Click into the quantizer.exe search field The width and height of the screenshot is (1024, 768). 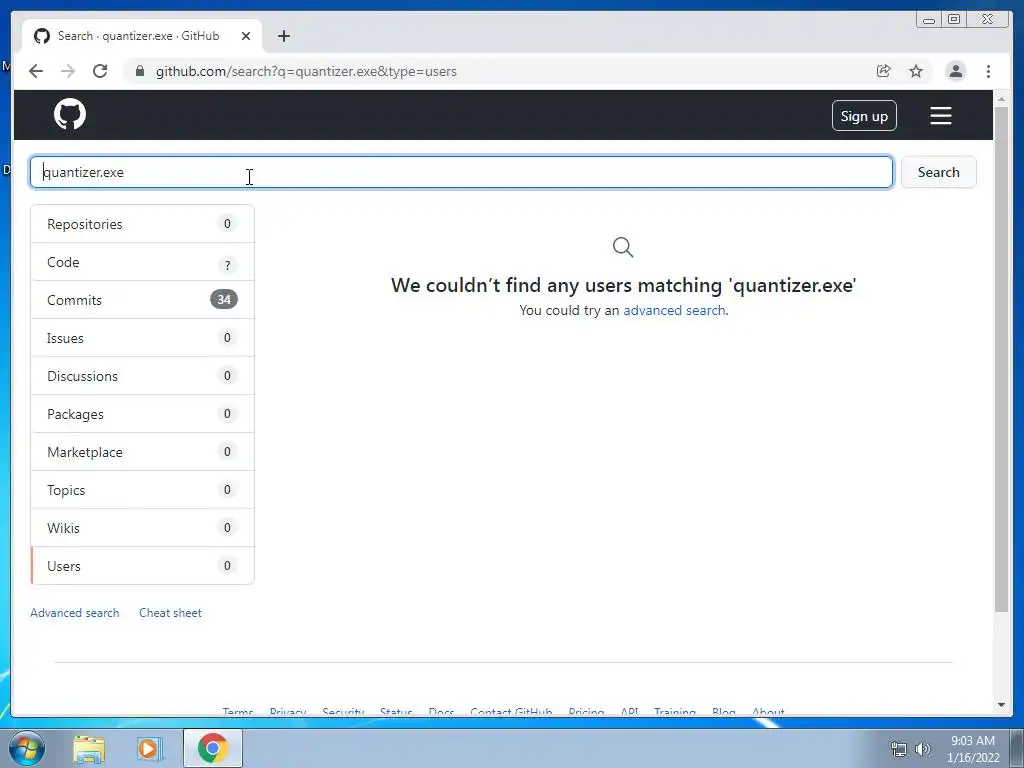pyautogui.click(x=461, y=172)
